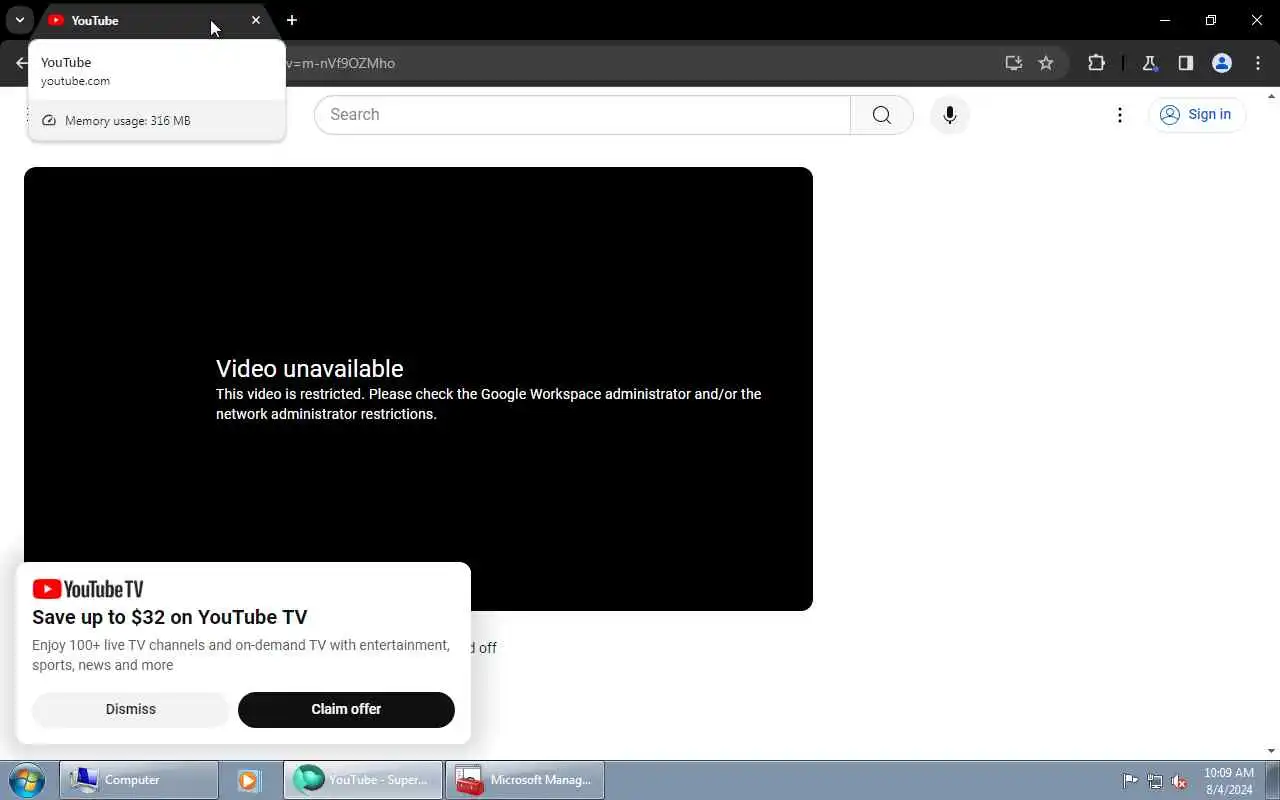Viewport: 1280px width, 800px height.
Task: Open a new browser tab
Action: pos(292,20)
